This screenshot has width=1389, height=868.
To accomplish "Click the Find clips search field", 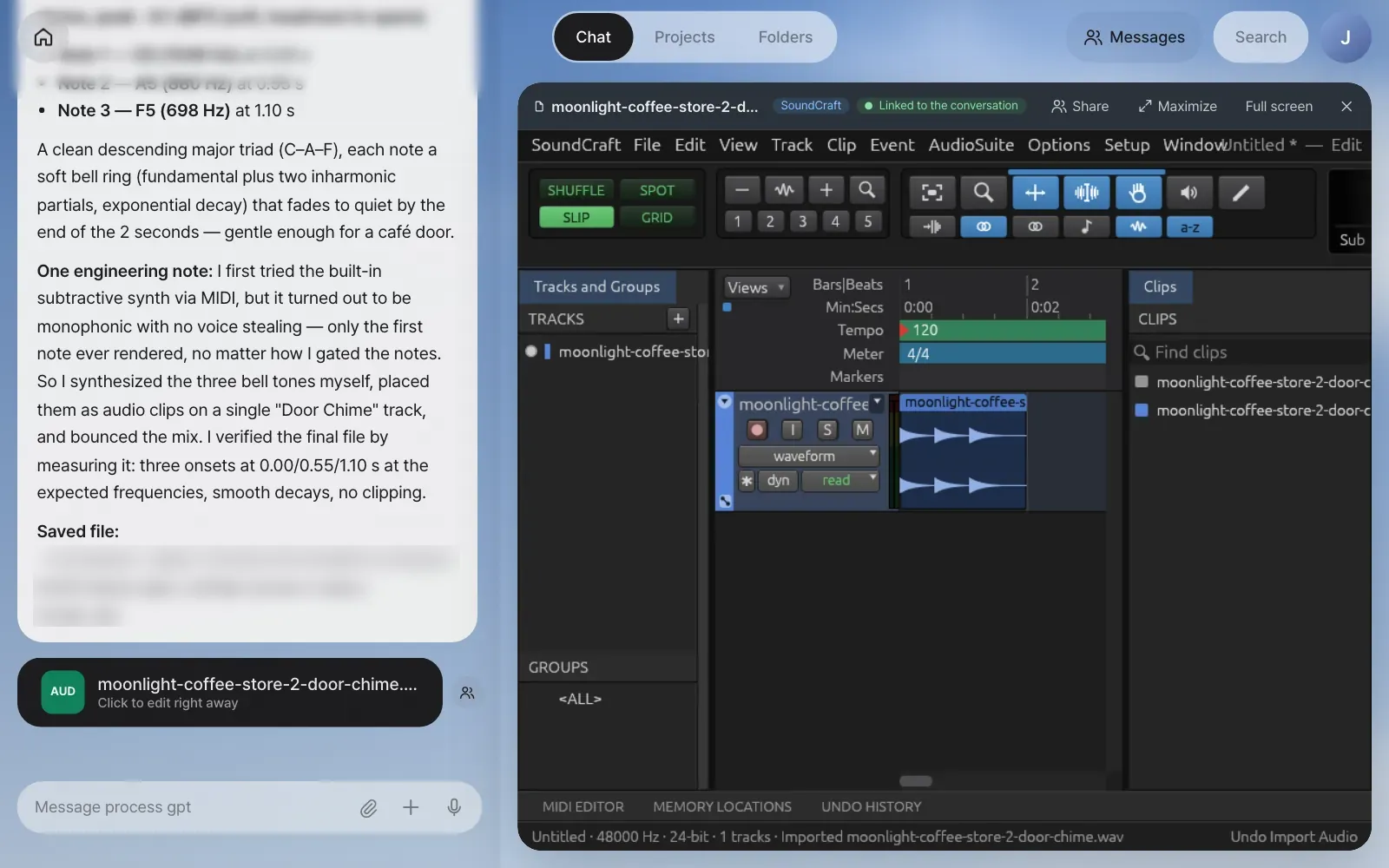I will pos(1250,352).
